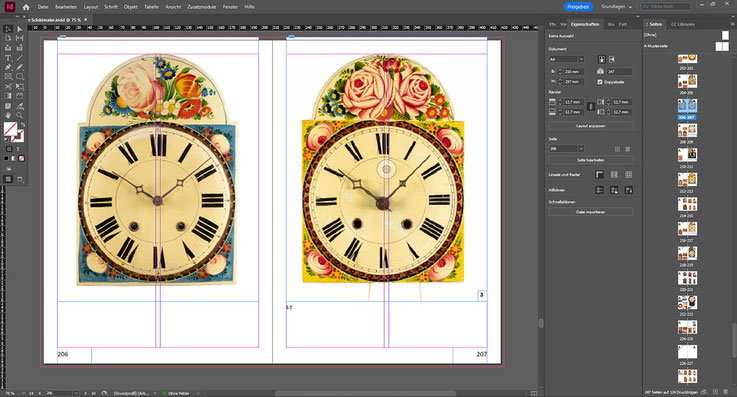The width and height of the screenshot is (737, 397).
Task: Select the Scissors tool
Action: (8, 86)
